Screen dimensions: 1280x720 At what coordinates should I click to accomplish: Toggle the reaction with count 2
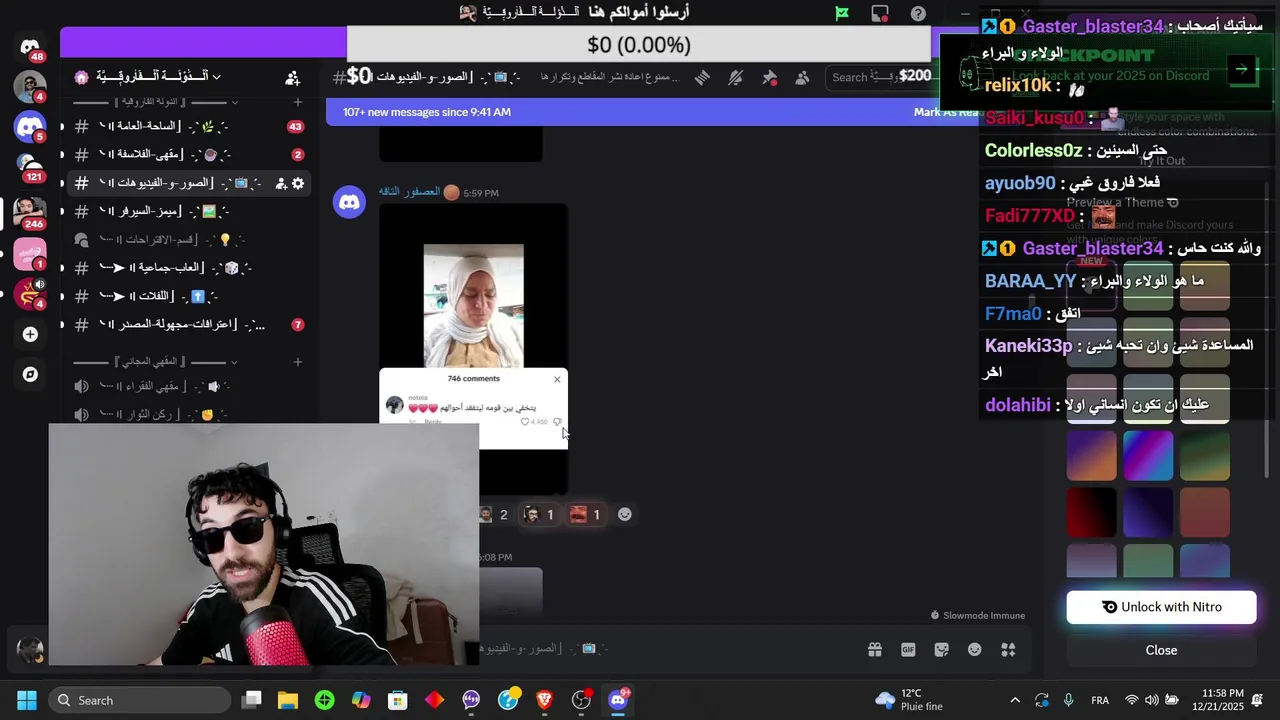(493, 514)
